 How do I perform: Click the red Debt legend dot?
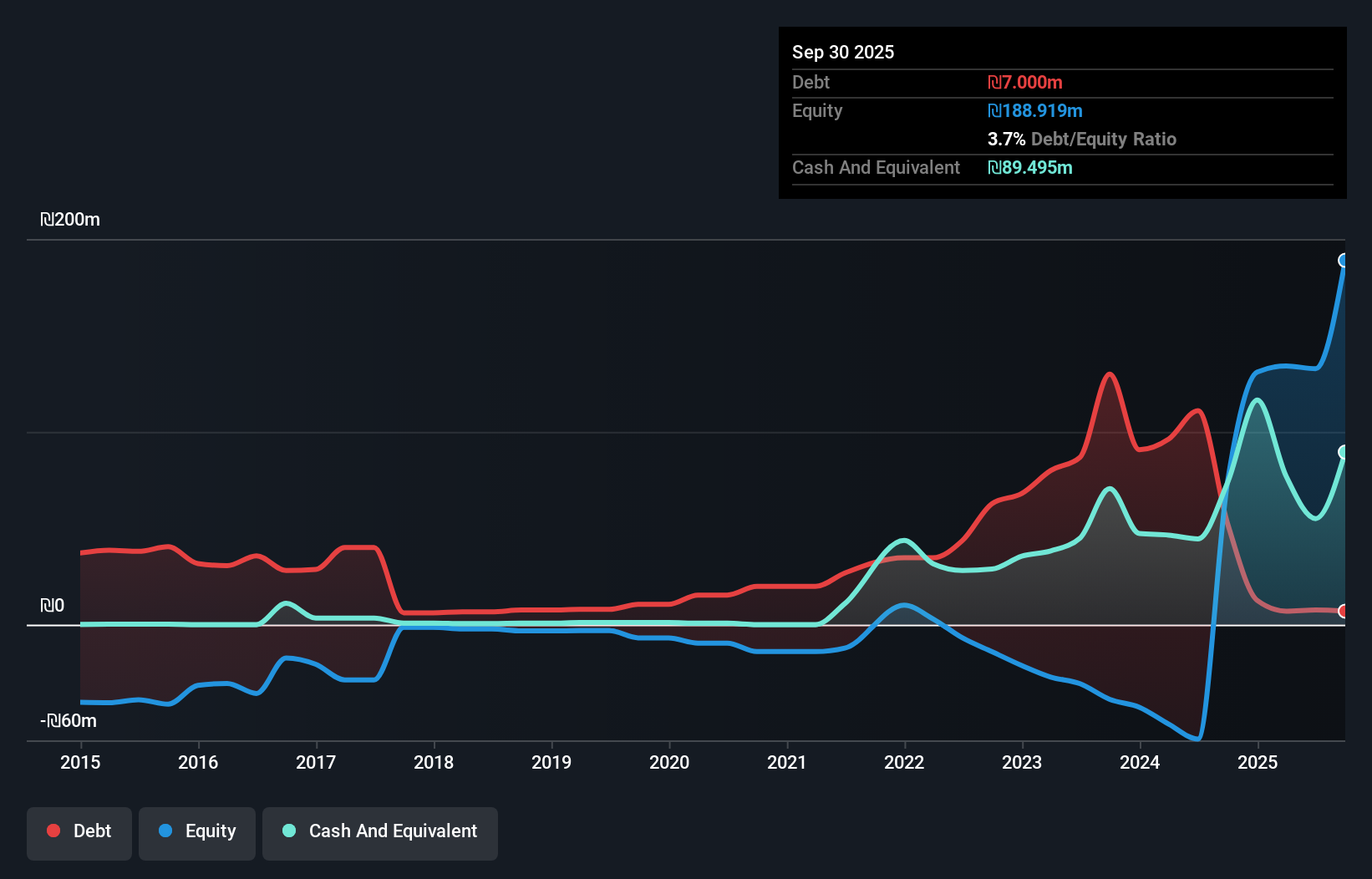click(x=53, y=831)
